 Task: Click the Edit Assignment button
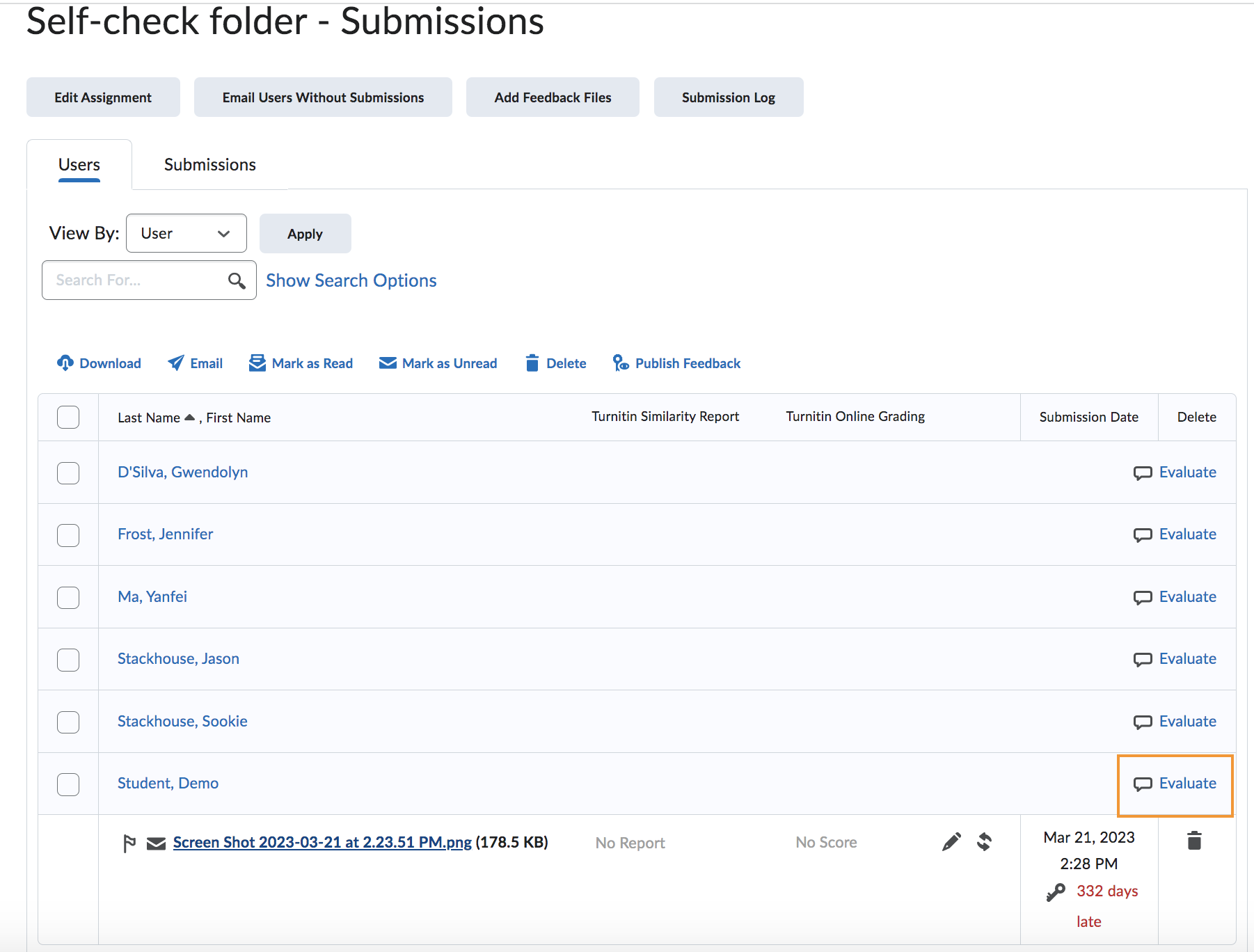coord(103,97)
